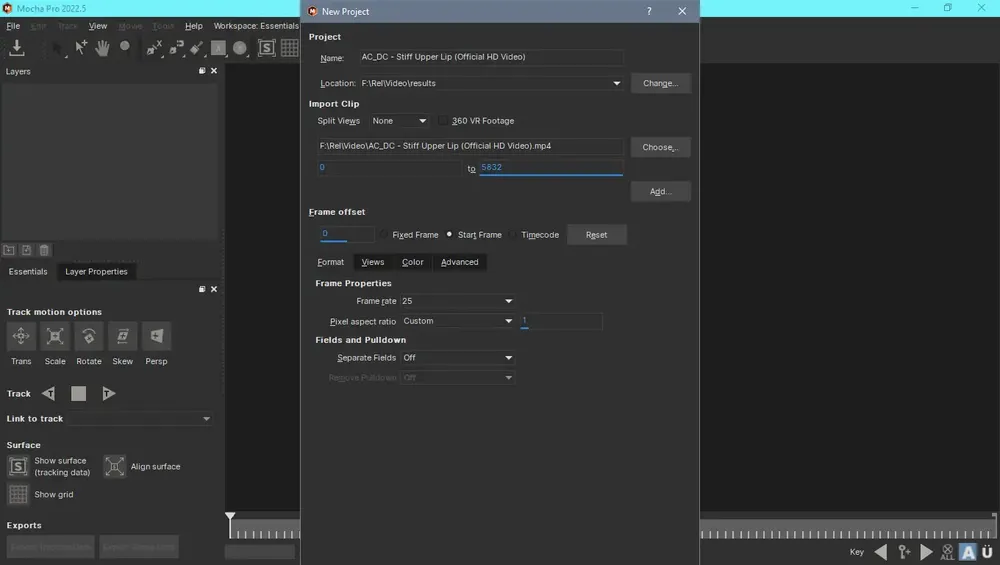
Task: Toggle Rotate track motion option
Action: click(89, 336)
